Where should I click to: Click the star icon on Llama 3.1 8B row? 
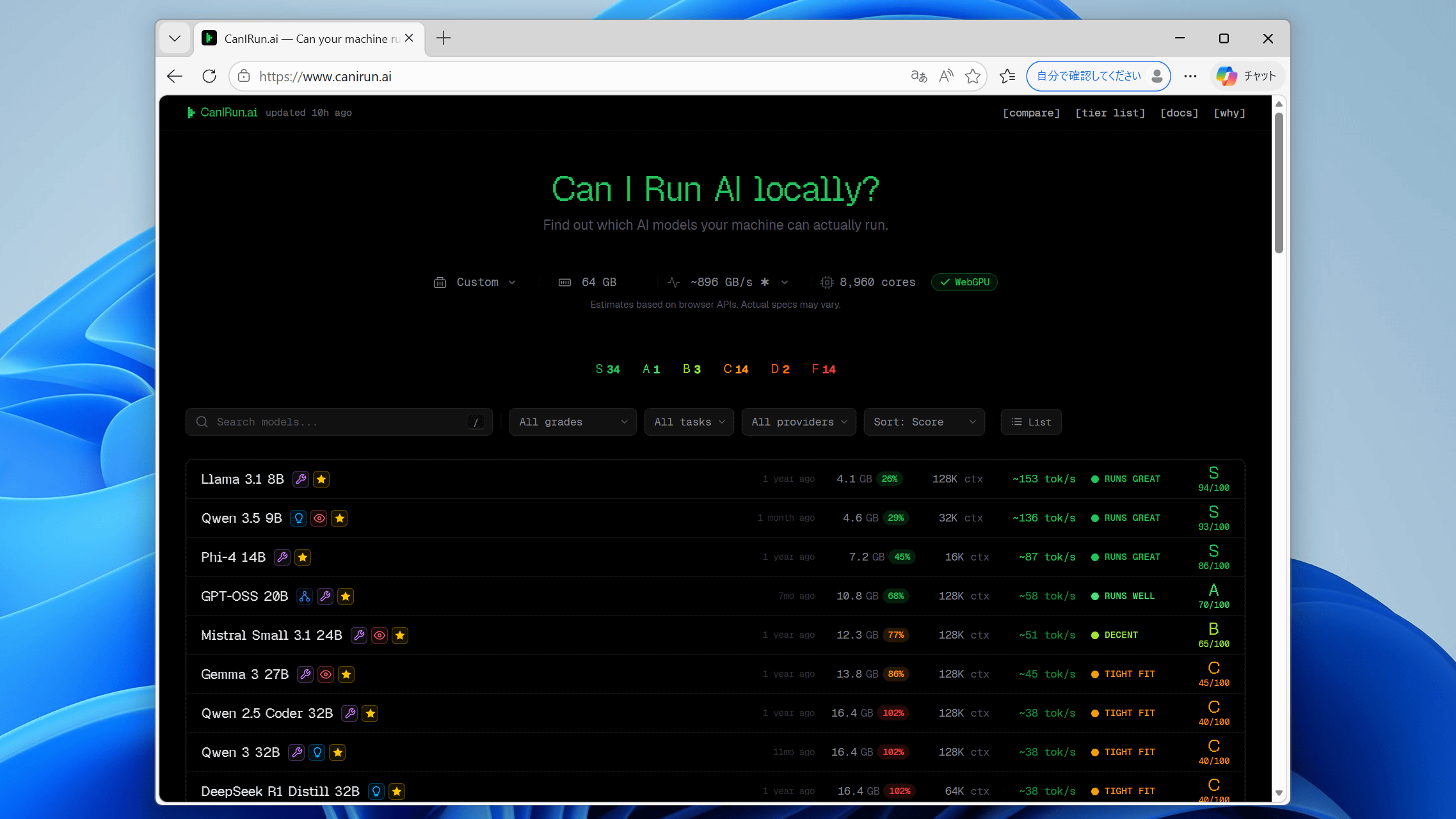[321, 479]
